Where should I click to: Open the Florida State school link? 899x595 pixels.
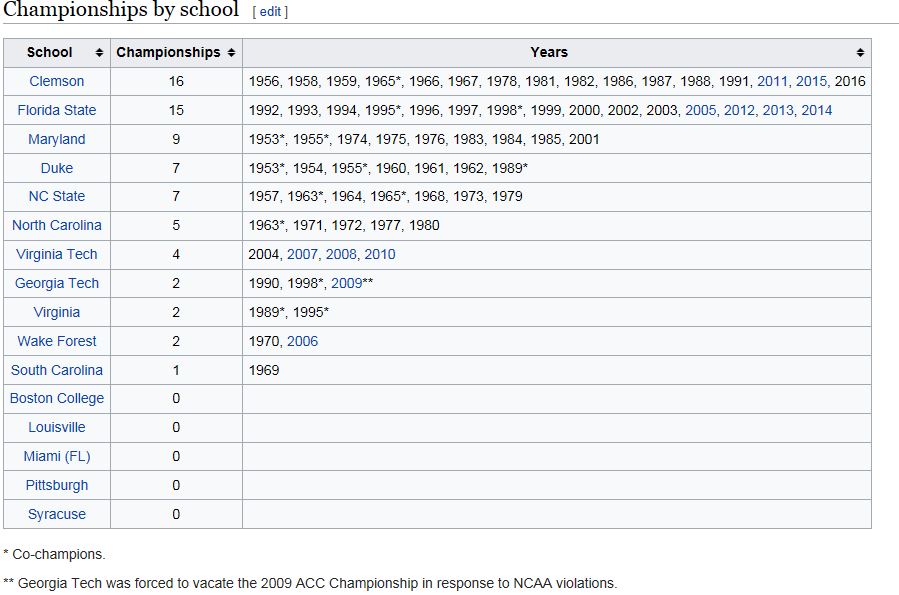click(x=57, y=110)
